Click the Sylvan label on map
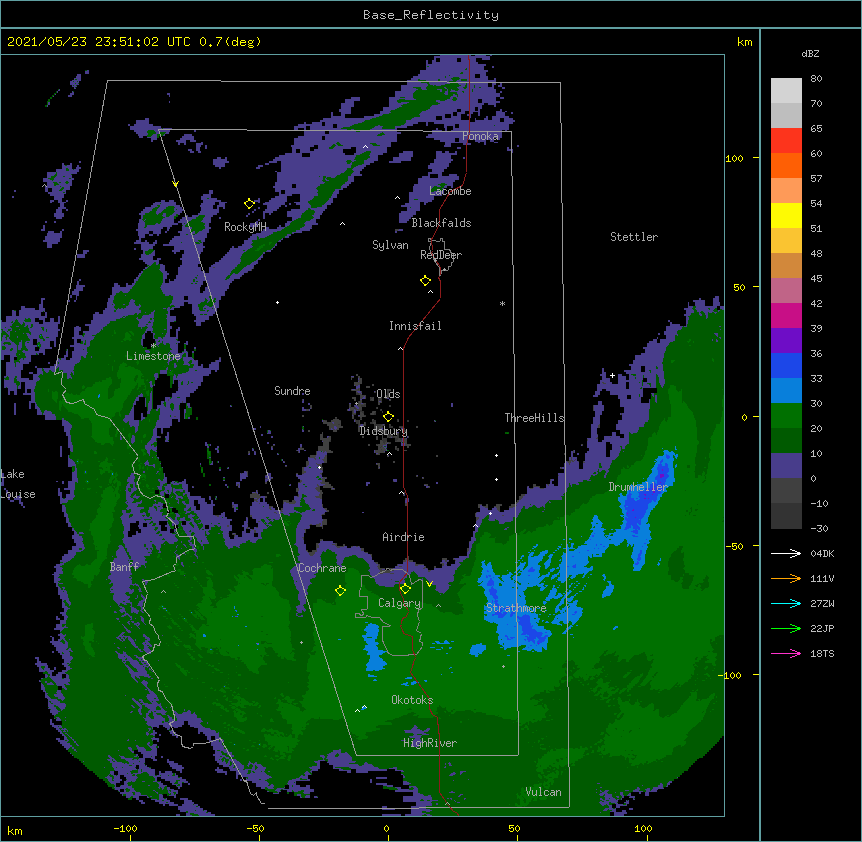This screenshot has width=862, height=842. pyautogui.click(x=390, y=245)
